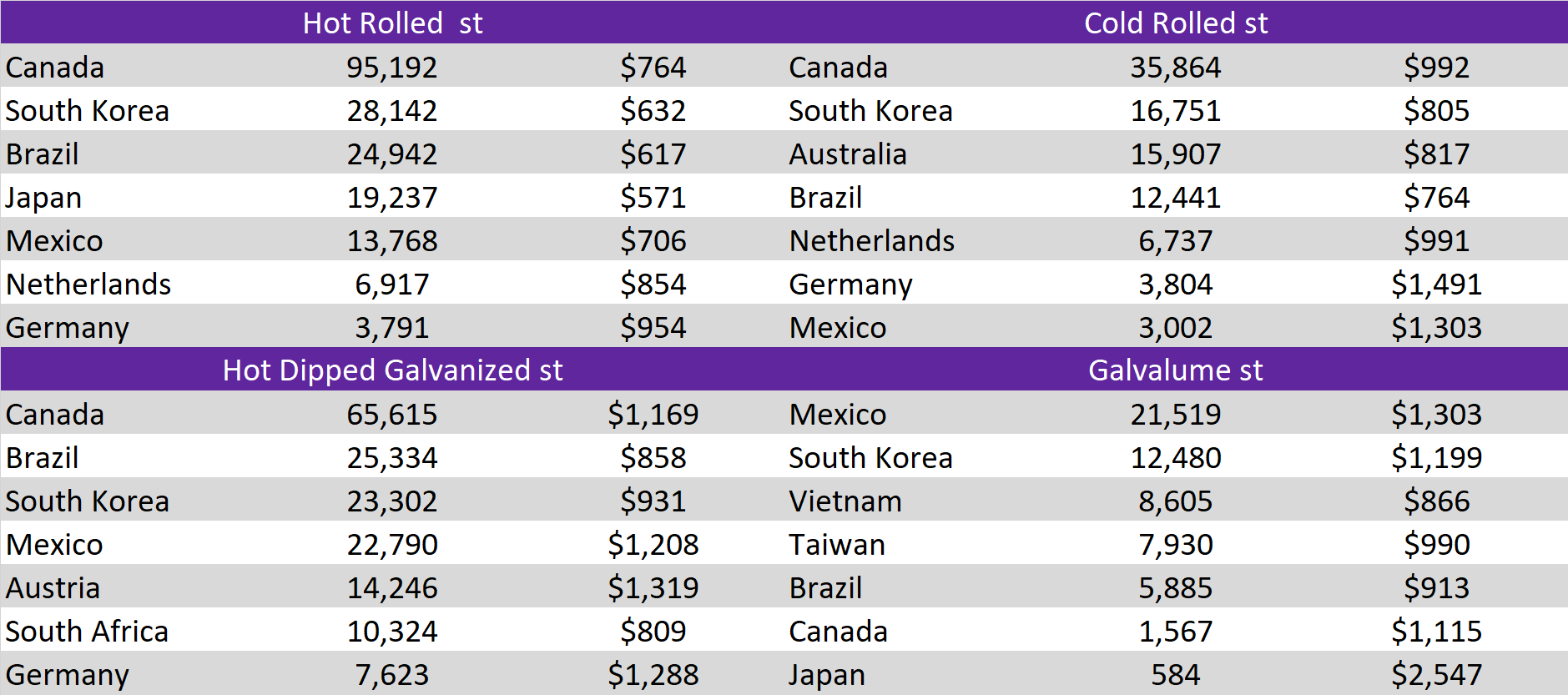The image size is (1568, 695).
Task: Click the Cold Rolled st header
Action: click(x=1175, y=23)
